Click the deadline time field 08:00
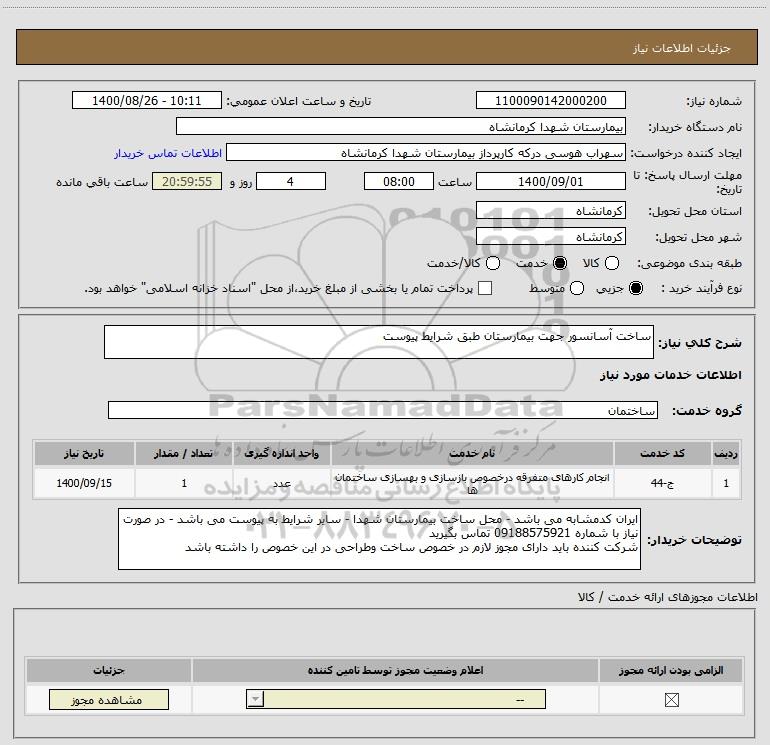Image resolution: width=770 pixels, height=745 pixels. pos(399,181)
